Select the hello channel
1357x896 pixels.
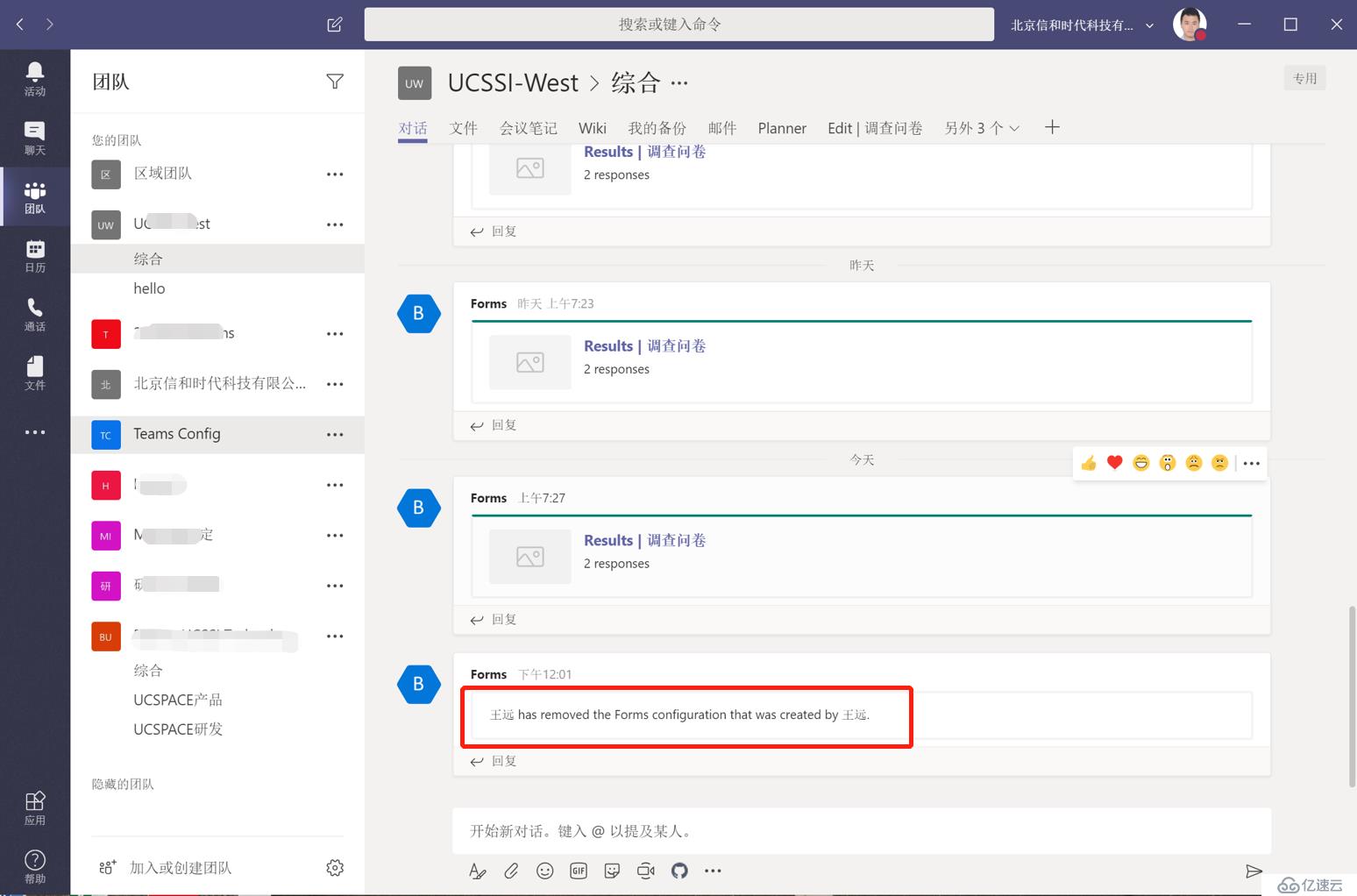coord(149,288)
